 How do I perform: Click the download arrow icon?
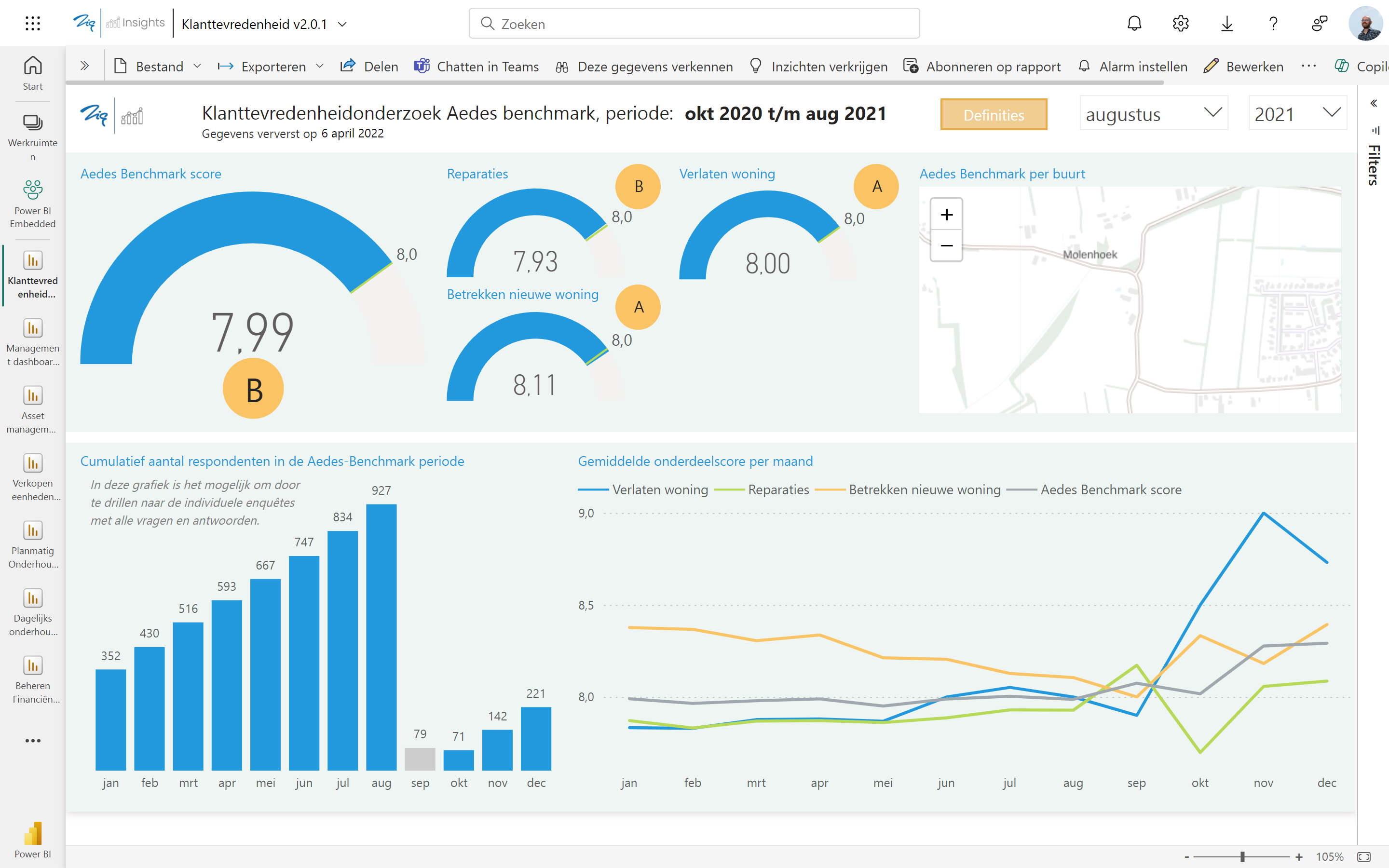click(1226, 24)
